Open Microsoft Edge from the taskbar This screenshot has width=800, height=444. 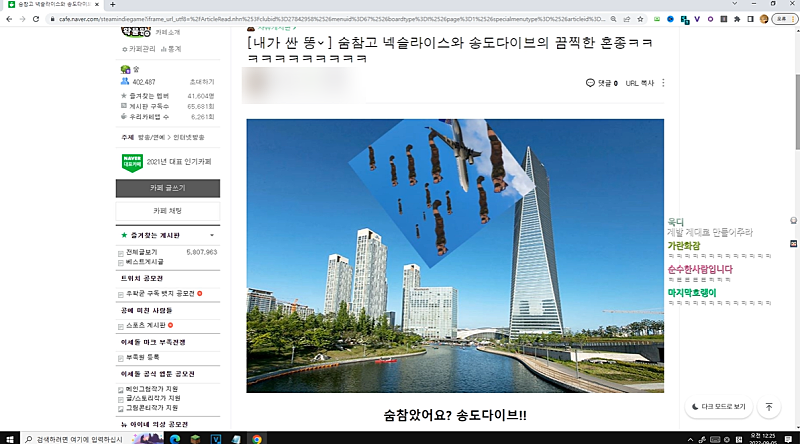point(172,438)
